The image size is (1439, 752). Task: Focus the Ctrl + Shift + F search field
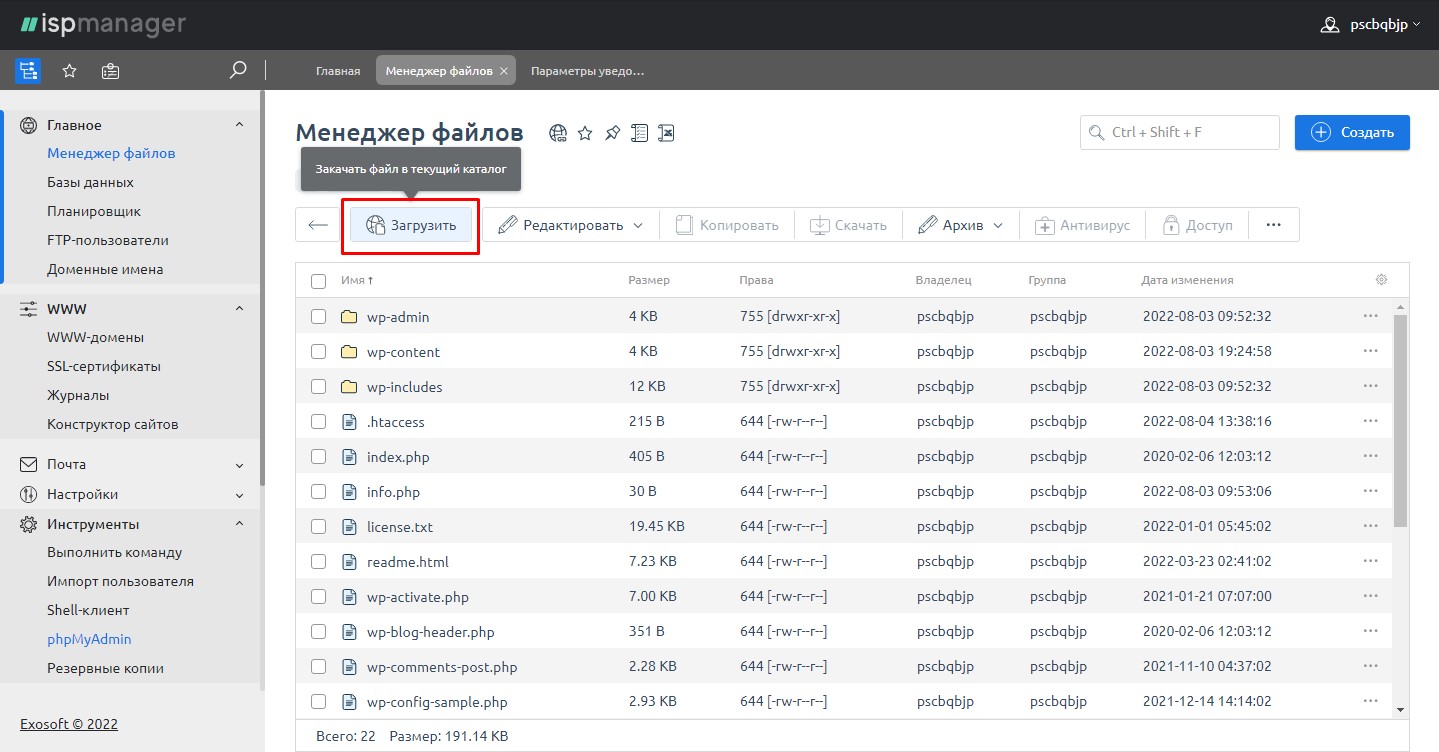tap(1180, 132)
